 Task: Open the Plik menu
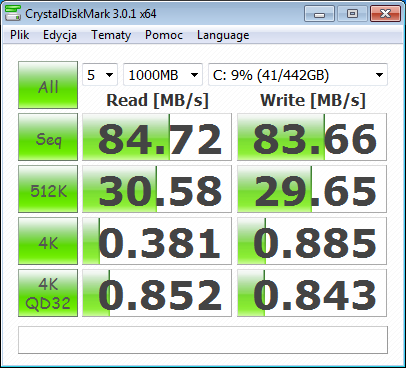tap(19, 35)
